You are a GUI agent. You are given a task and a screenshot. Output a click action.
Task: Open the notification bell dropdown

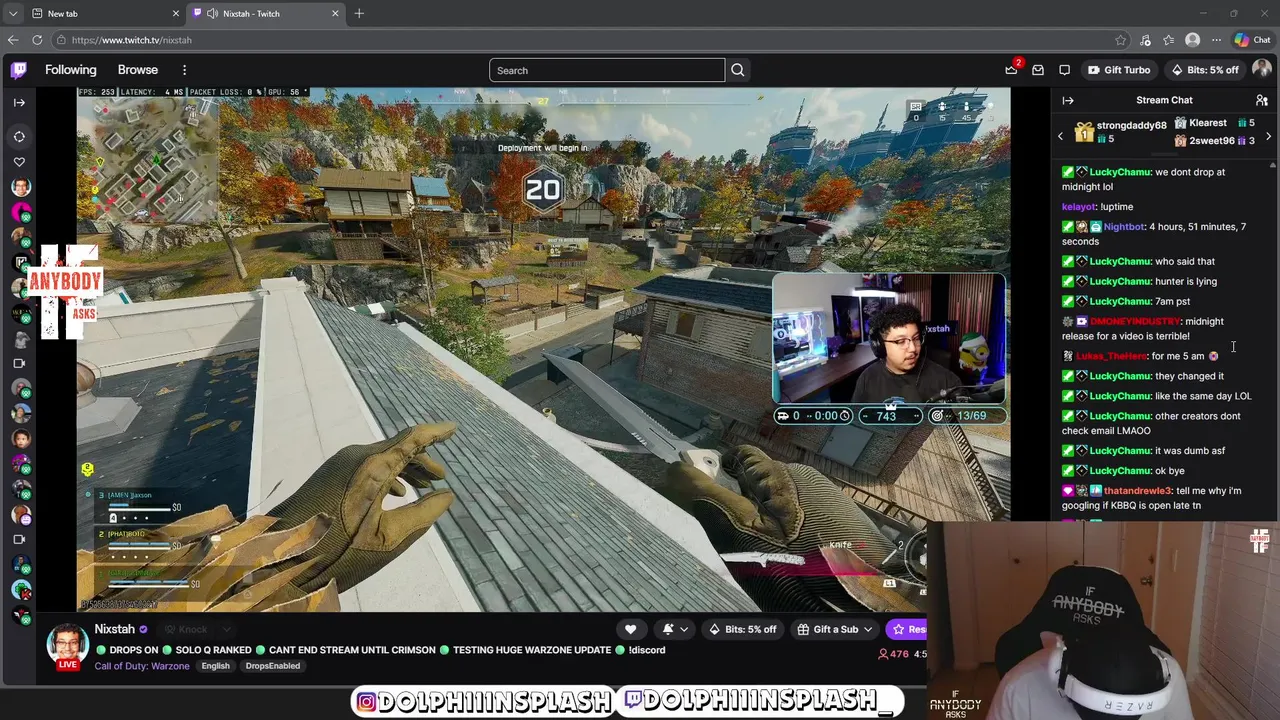675,629
